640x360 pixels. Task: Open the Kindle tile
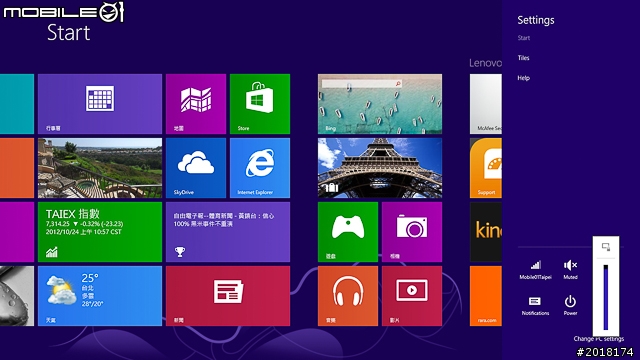coord(486,232)
